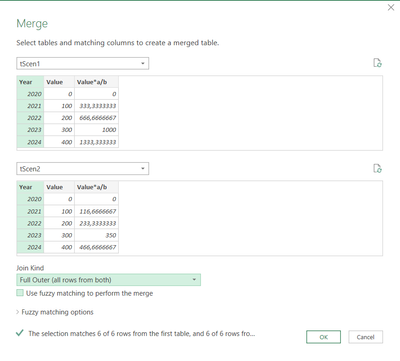Viewport: 400px width, 361px height.
Task: Select the Value*a/b column header in tScen1 table
Action: coord(96,82)
